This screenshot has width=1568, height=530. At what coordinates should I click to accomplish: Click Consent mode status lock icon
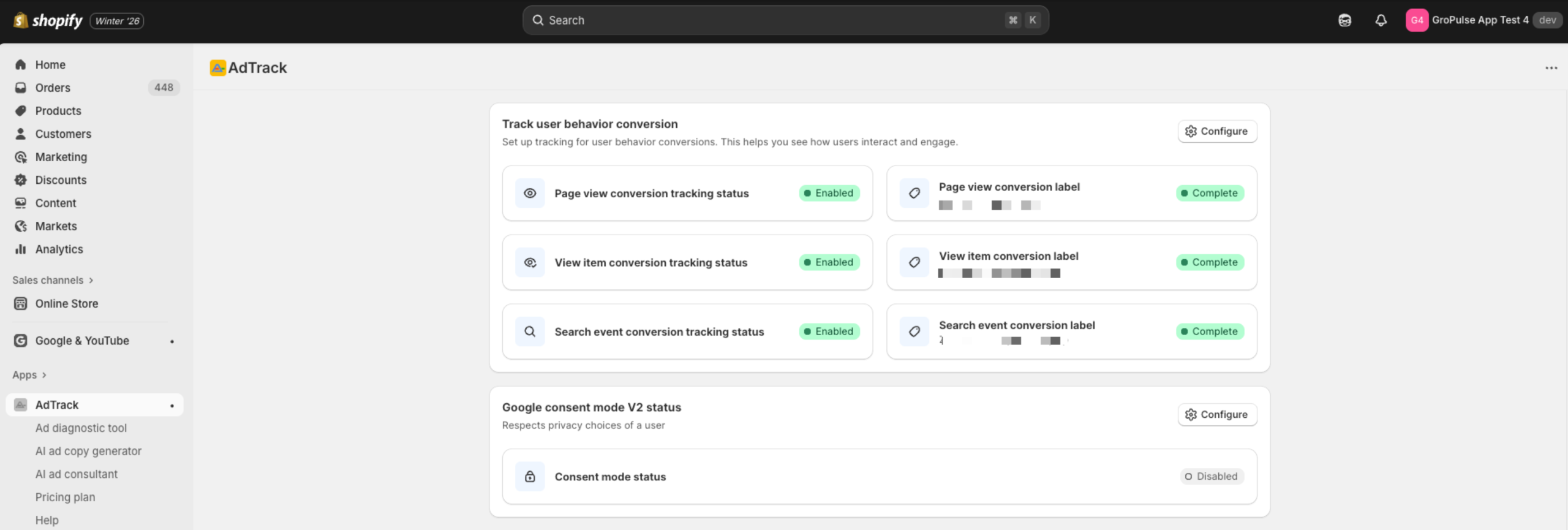[530, 477]
